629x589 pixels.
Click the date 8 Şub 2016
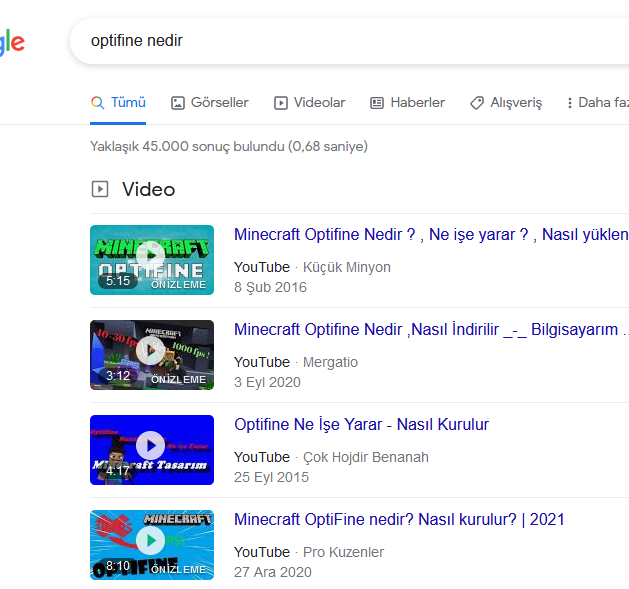pyautogui.click(x=270, y=287)
